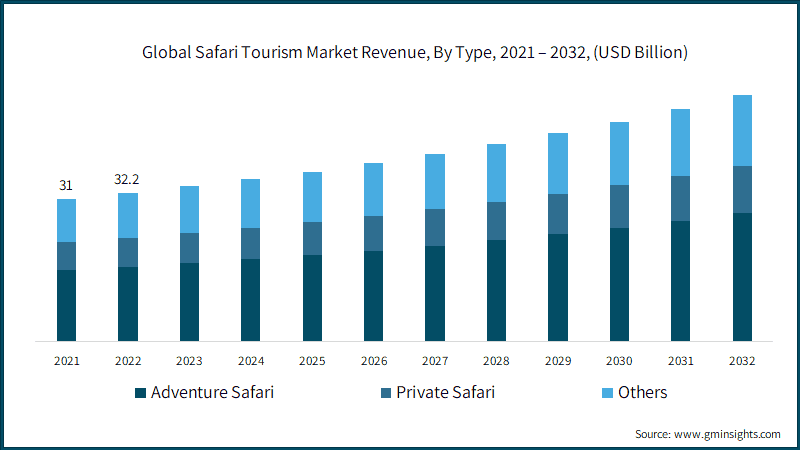Select the Others legend label
The height and width of the screenshot is (450, 800).
tap(642, 392)
